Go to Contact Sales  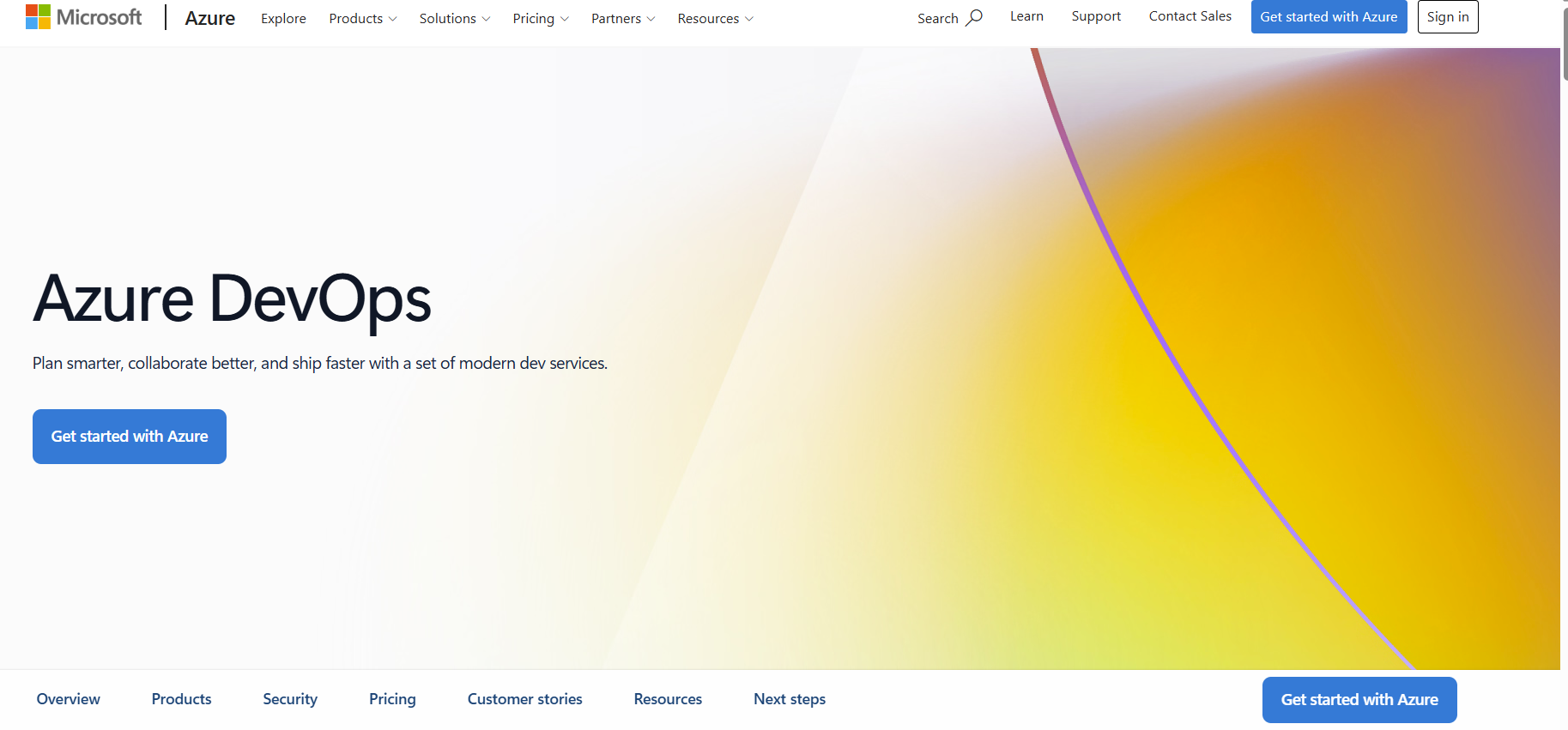coord(1190,16)
